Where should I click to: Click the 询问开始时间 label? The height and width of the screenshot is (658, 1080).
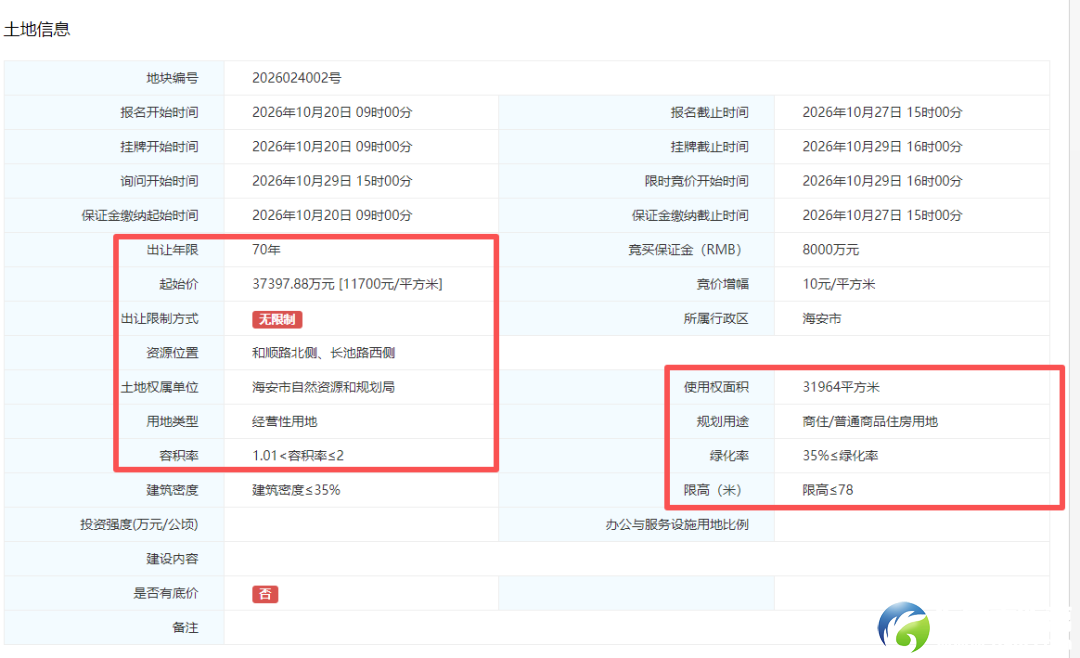click(159, 181)
